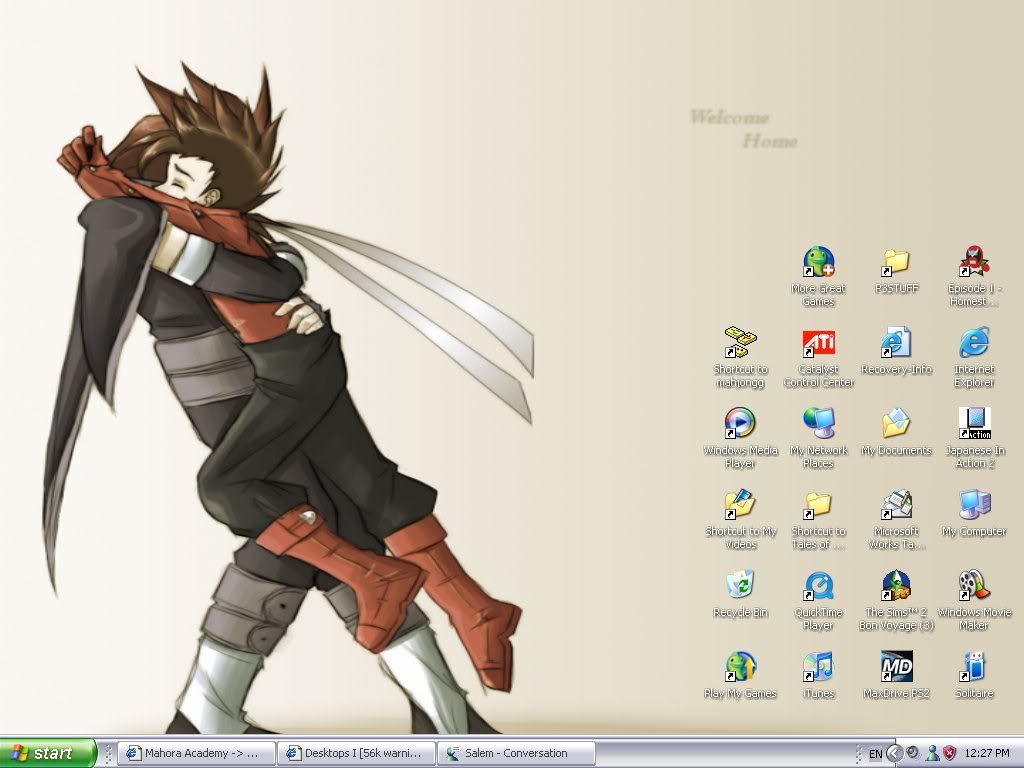1024x768 pixels.
Task: Select the PS3STUFF folder
Action: tap(896, 263)
